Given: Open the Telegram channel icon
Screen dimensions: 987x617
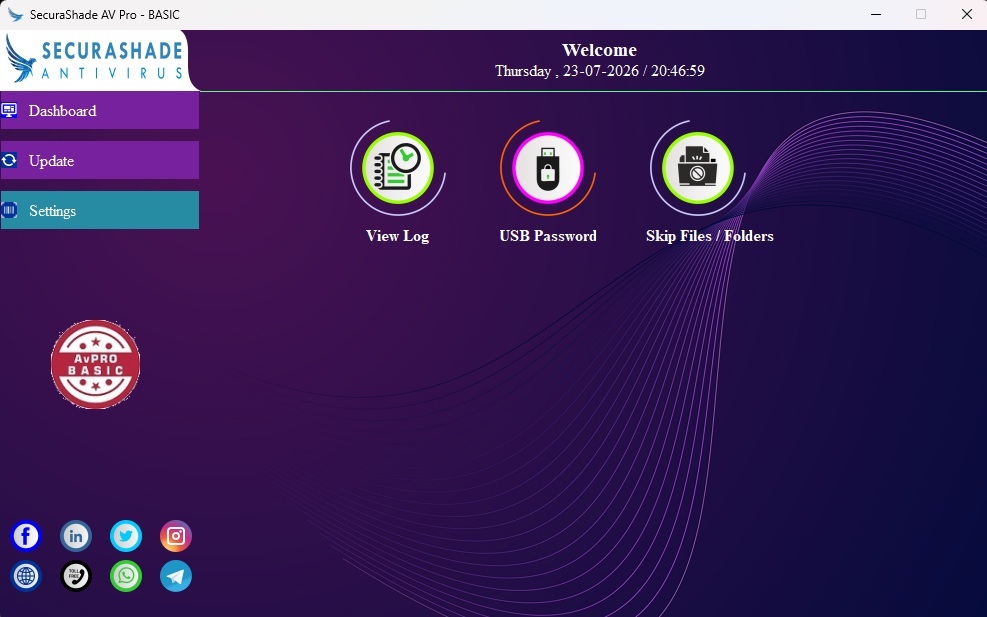Looking at the screenshot, I should pyautogui.click(x=176, y=576).
